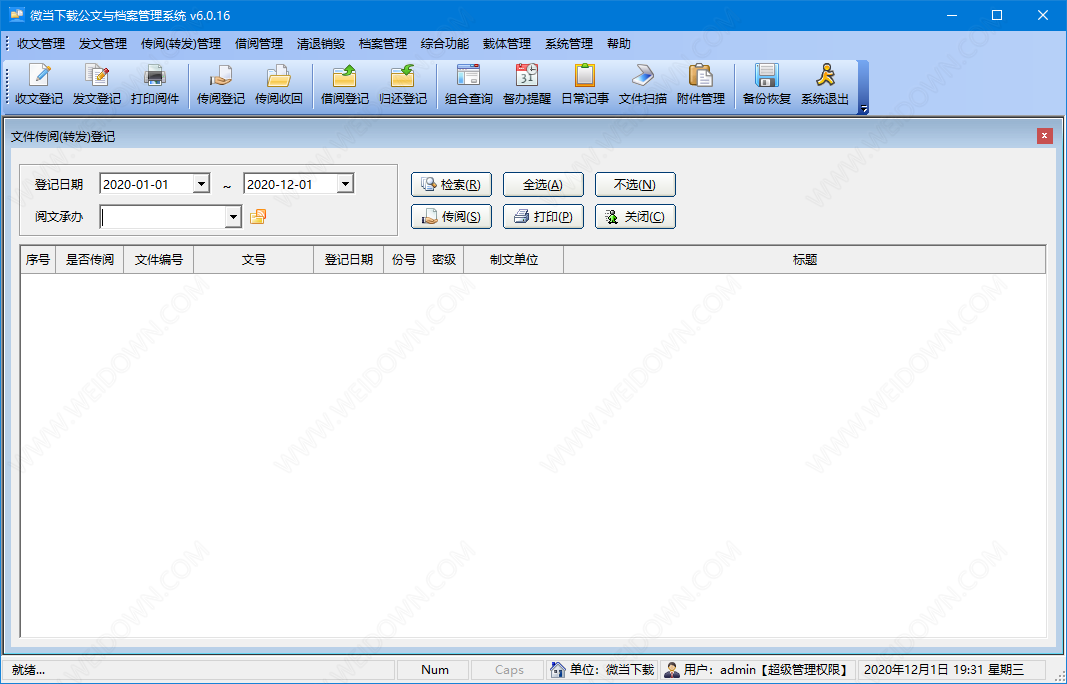Click the folder icon beside 阅文承办 field

coord(258,217)
